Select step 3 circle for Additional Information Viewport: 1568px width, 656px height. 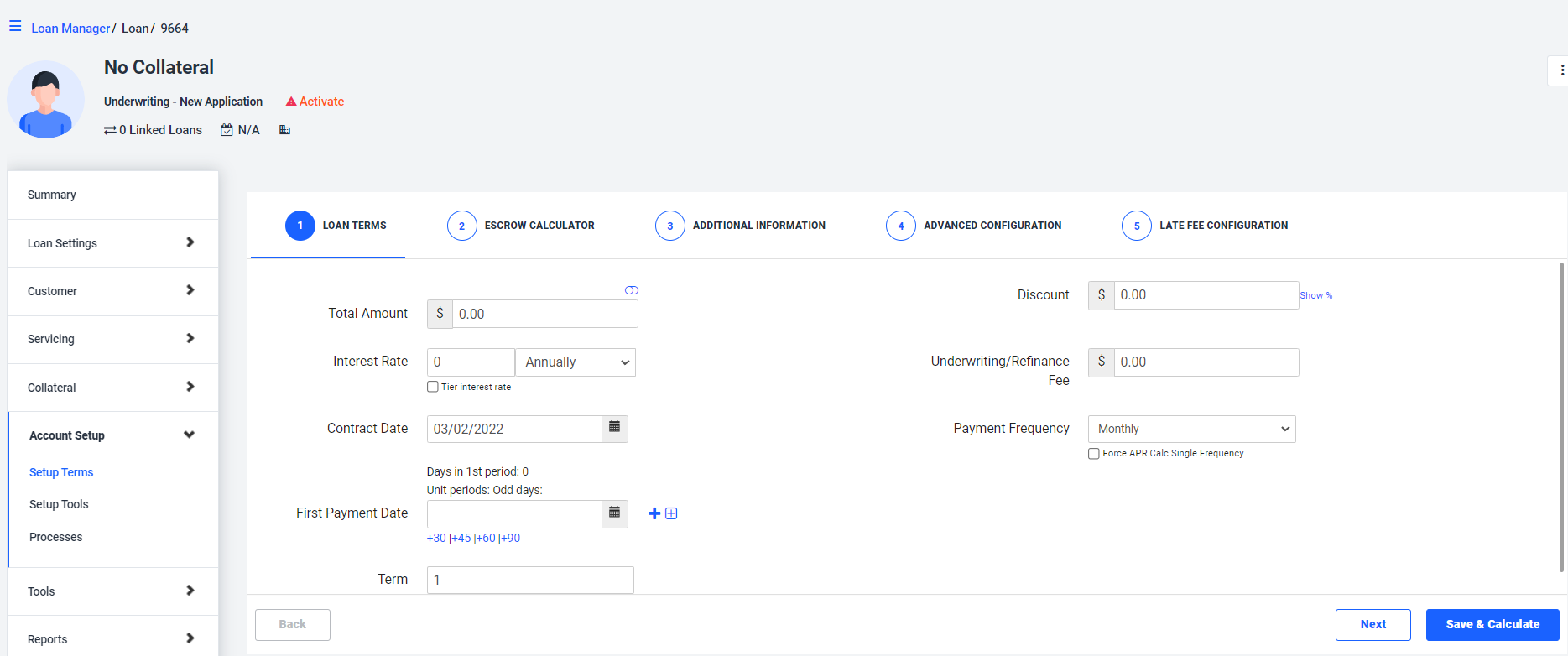pos(670,226)
